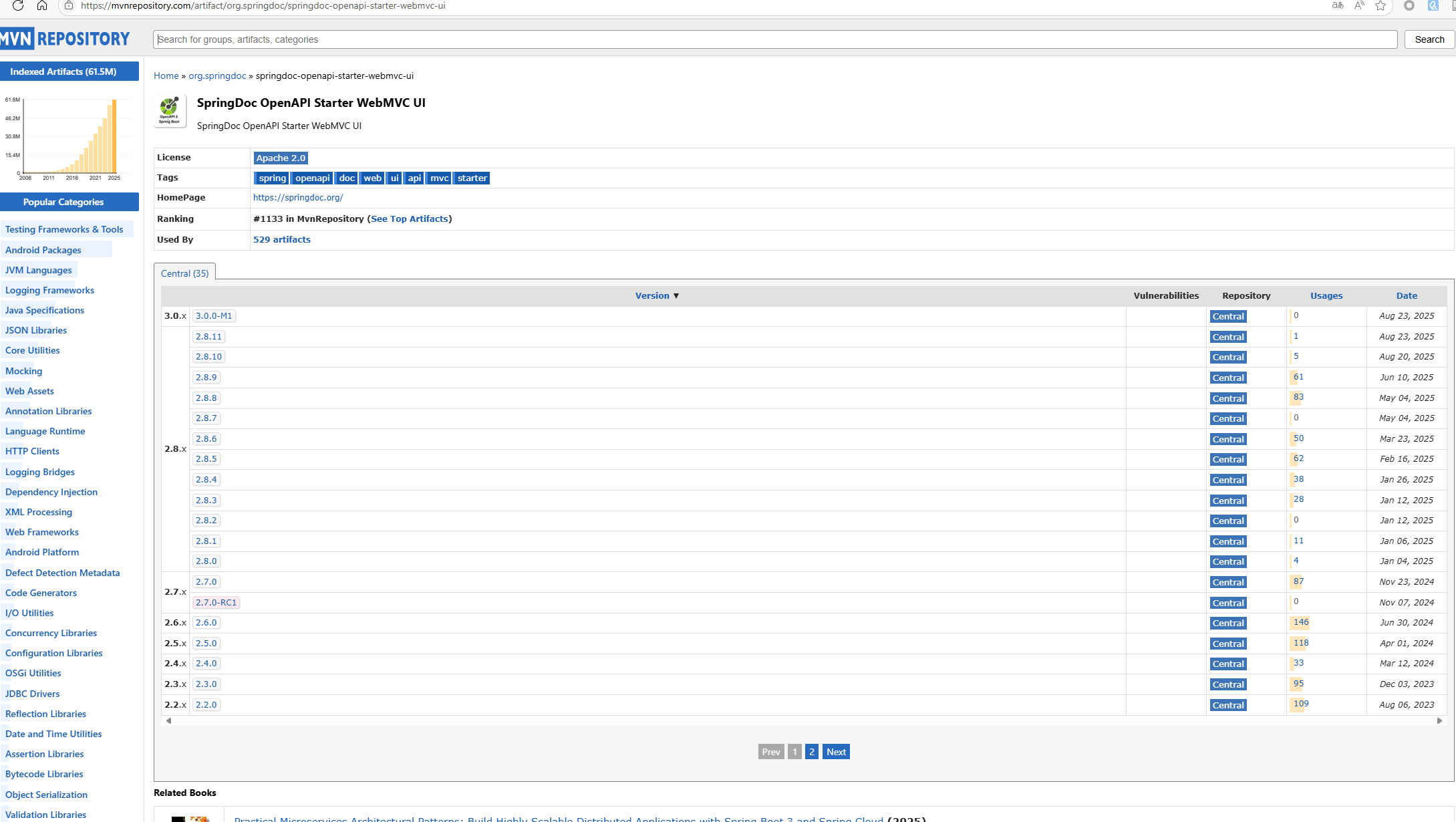View site information lock icon
Image resolution: width=1456 pixels, height=822 pixels.
68,5
